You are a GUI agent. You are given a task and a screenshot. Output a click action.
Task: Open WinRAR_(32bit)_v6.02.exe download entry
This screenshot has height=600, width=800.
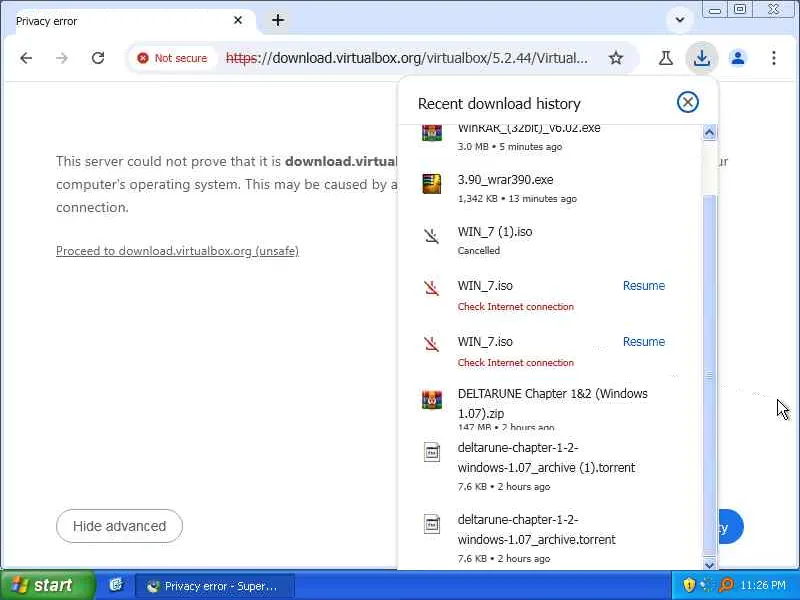pyautogui.click(x=550, y=138)
